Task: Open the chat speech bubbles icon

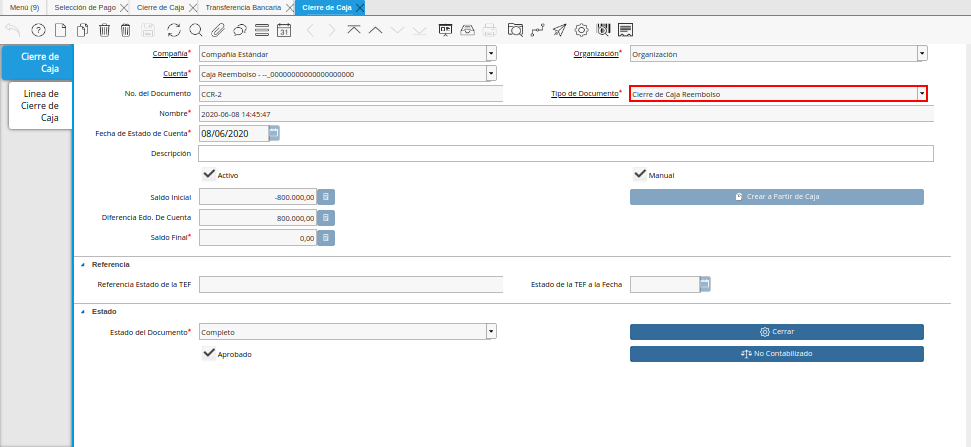Action: point(239,30)
